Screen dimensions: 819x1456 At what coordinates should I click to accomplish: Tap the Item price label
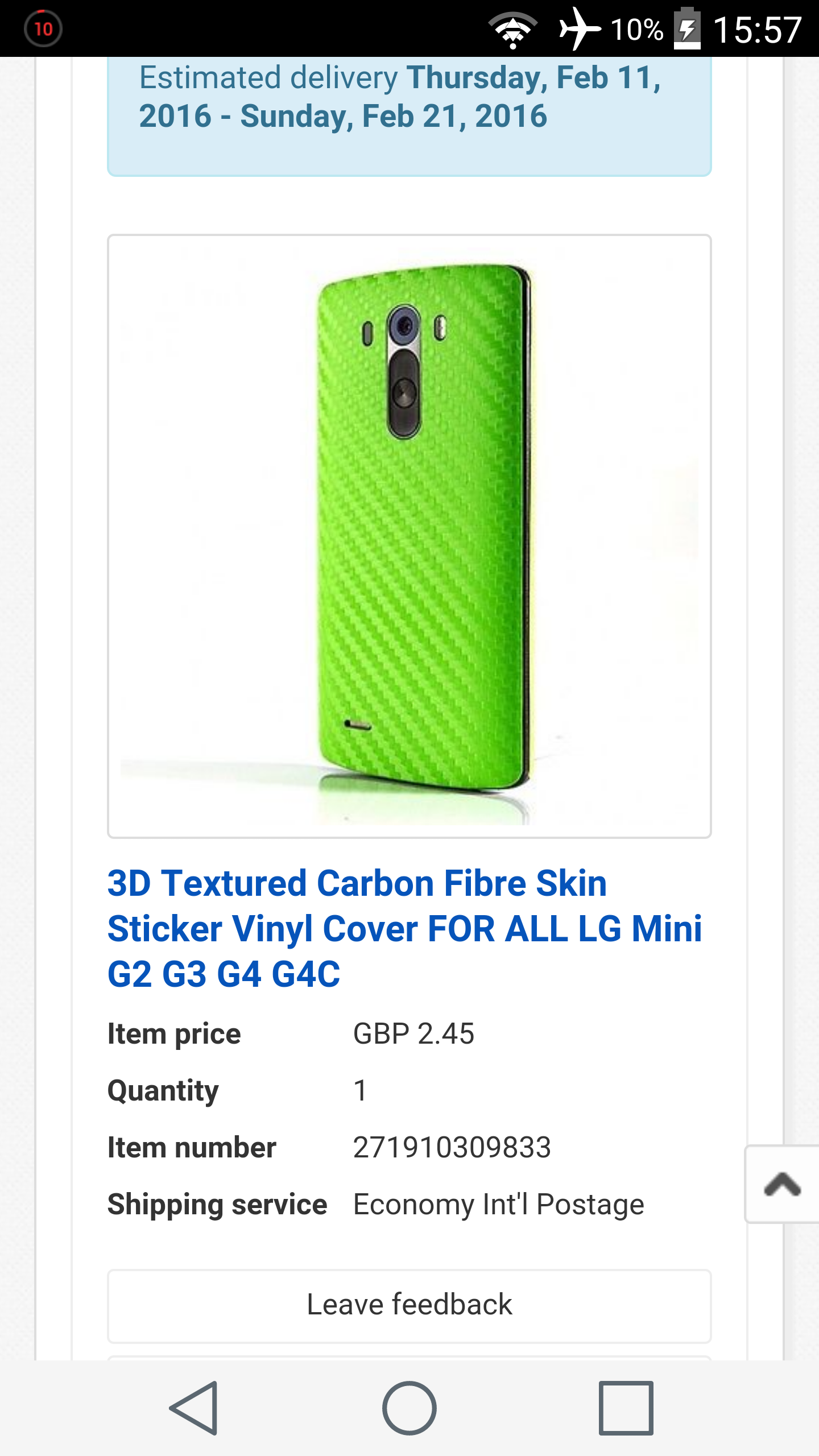click(x=174, y=1033)
